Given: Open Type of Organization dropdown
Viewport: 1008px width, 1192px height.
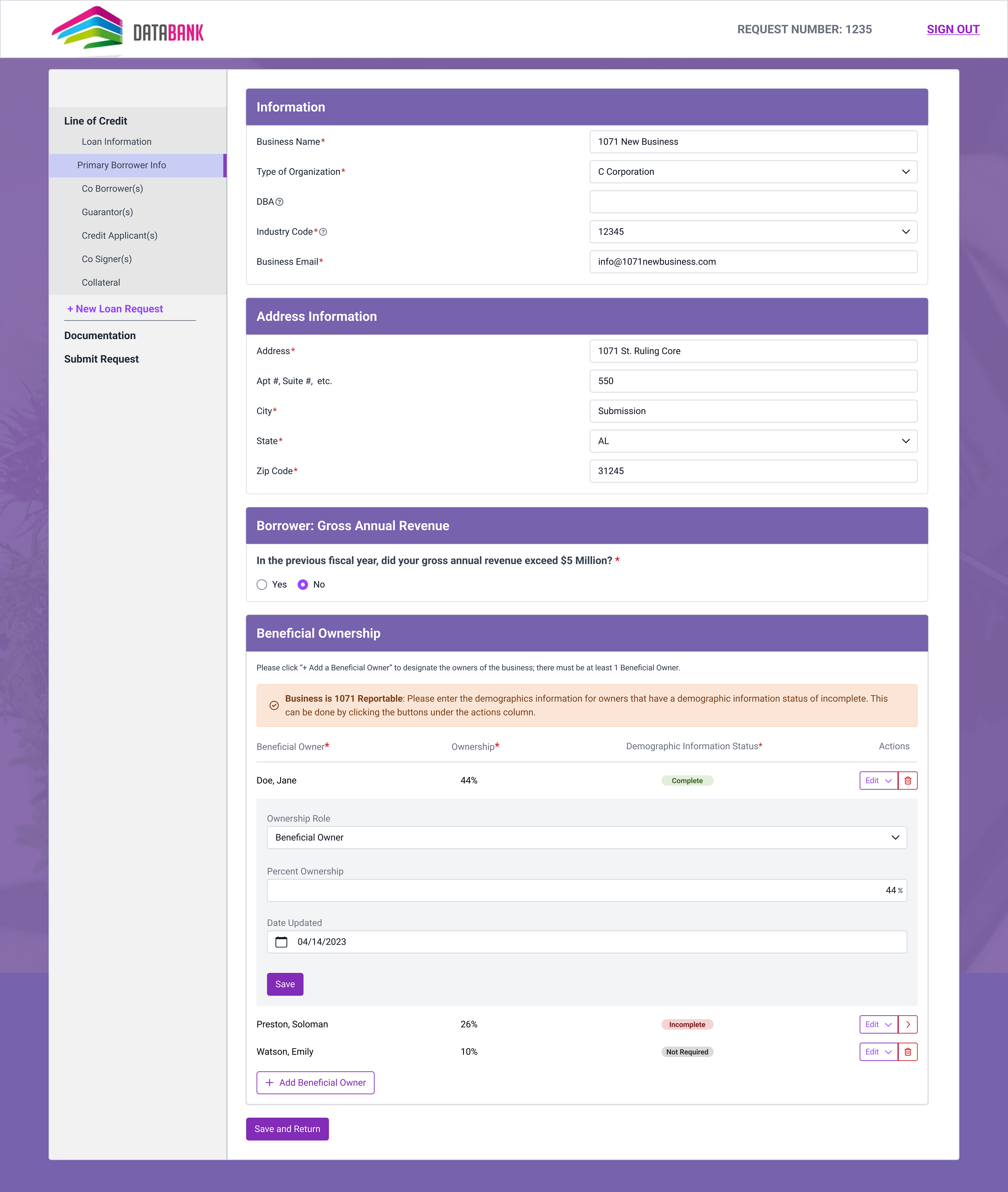Looking at the screenshot, I should pos(753,172).
